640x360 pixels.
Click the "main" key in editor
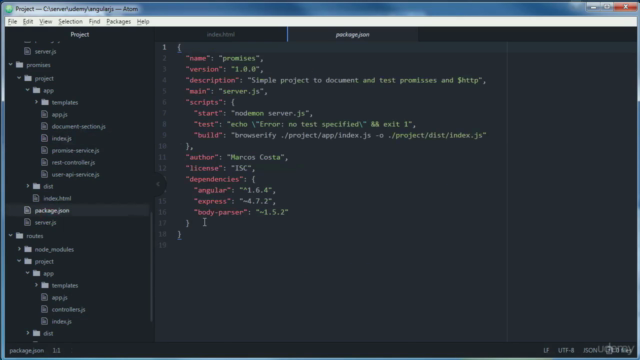tap(198, 91)
